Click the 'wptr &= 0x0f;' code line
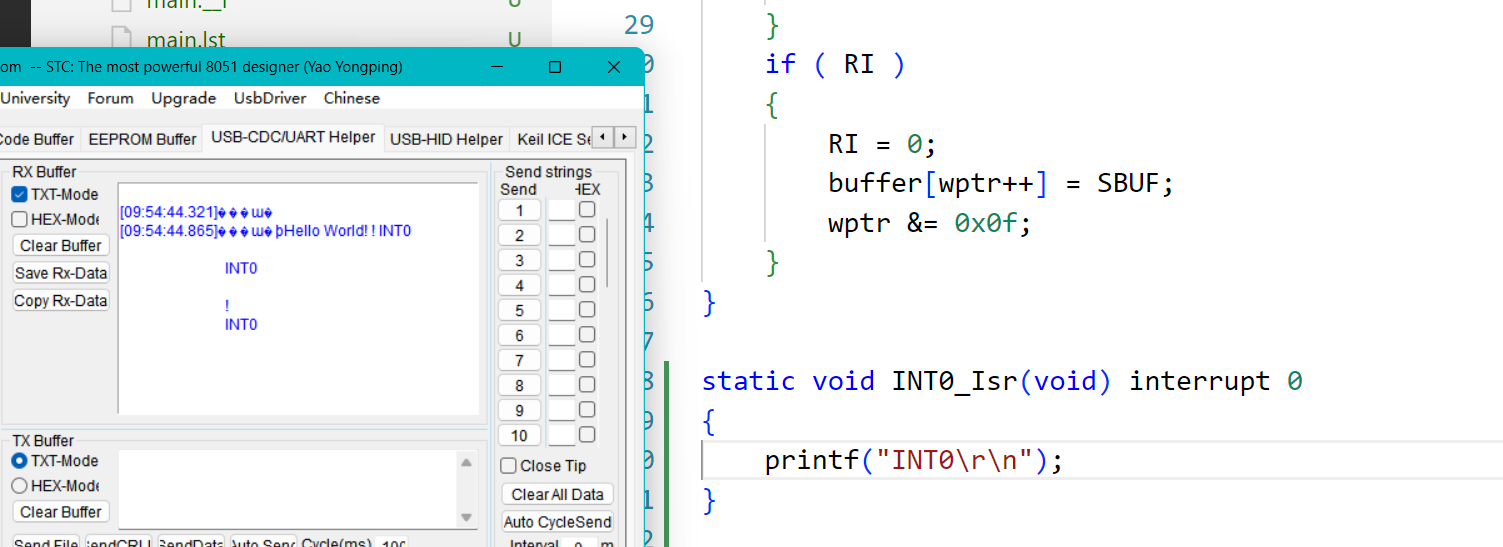This screenshot has width=1503, height=547. click(x=929, y=223)
